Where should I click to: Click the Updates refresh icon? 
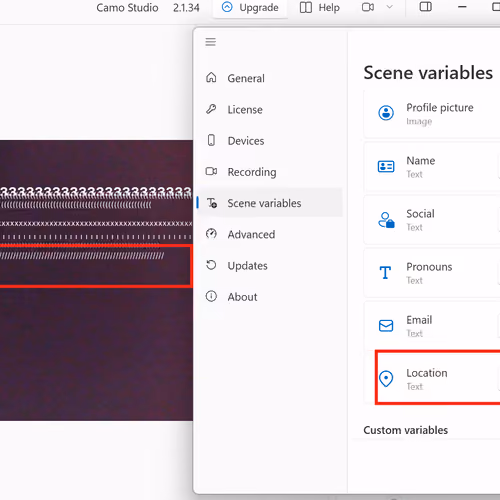[211, 265]
